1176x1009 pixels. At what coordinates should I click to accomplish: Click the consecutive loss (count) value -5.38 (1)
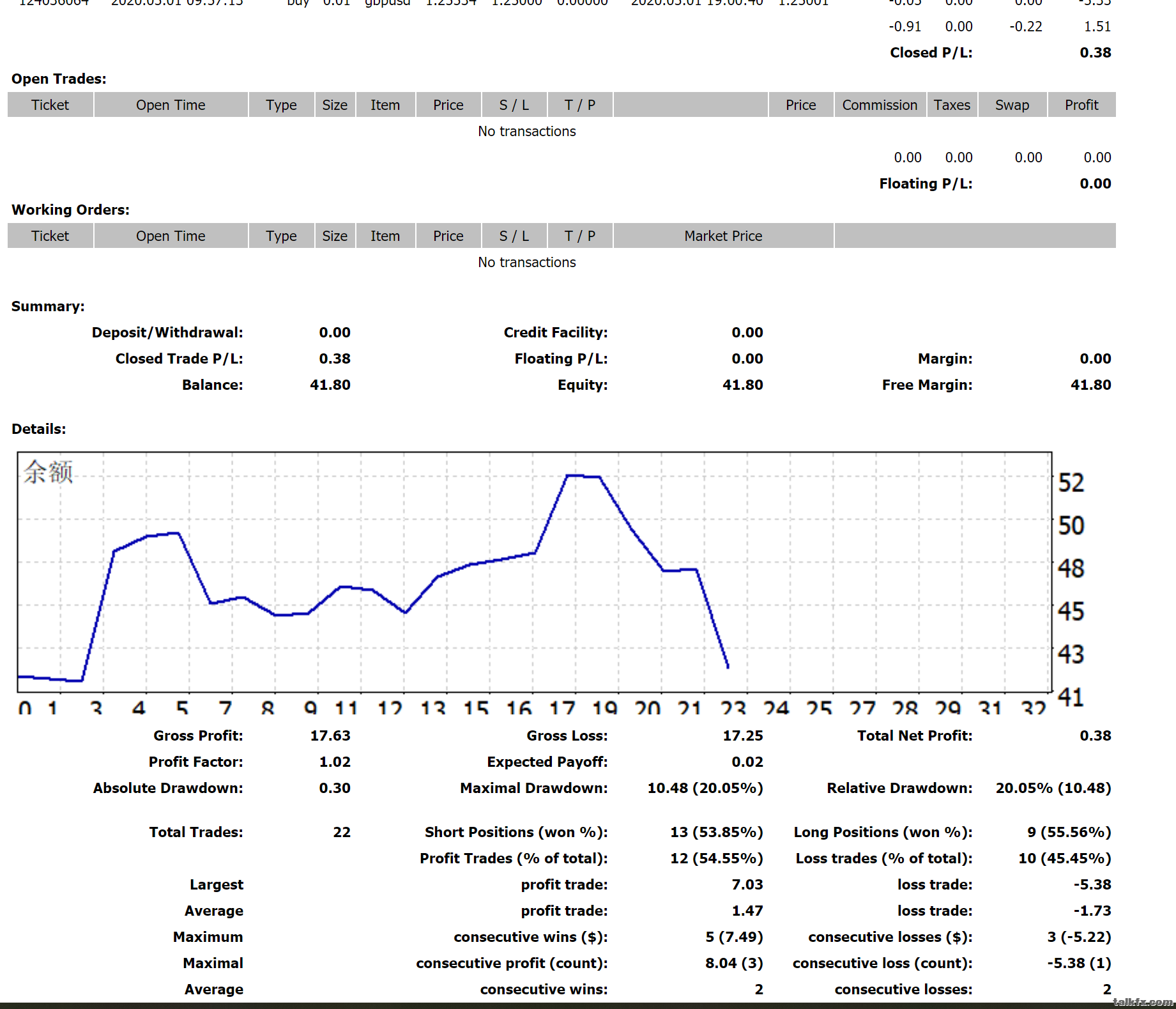click(x=1079, y=963)
